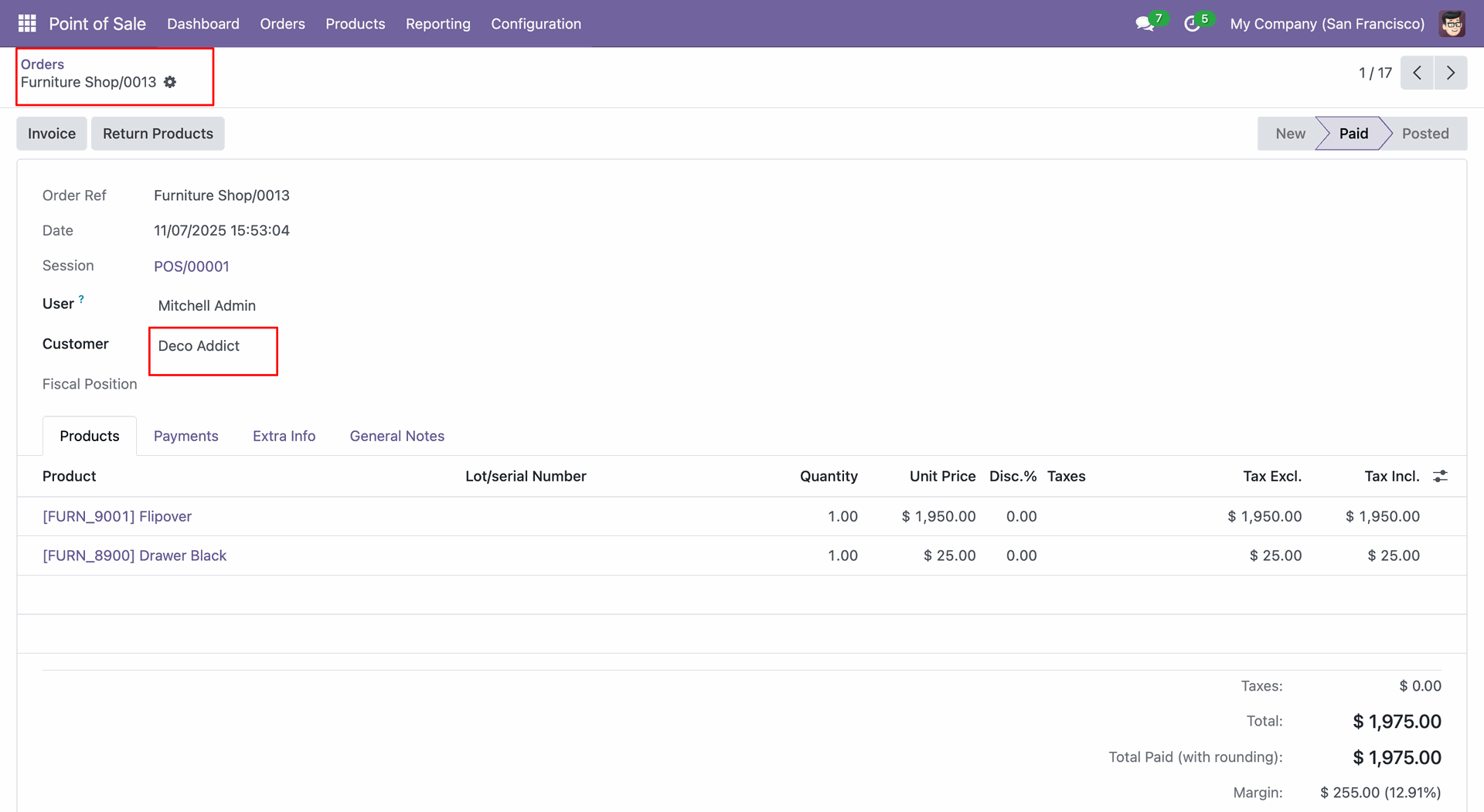
Task: Open session link POS/00001
Action: [x=191, y=267]
